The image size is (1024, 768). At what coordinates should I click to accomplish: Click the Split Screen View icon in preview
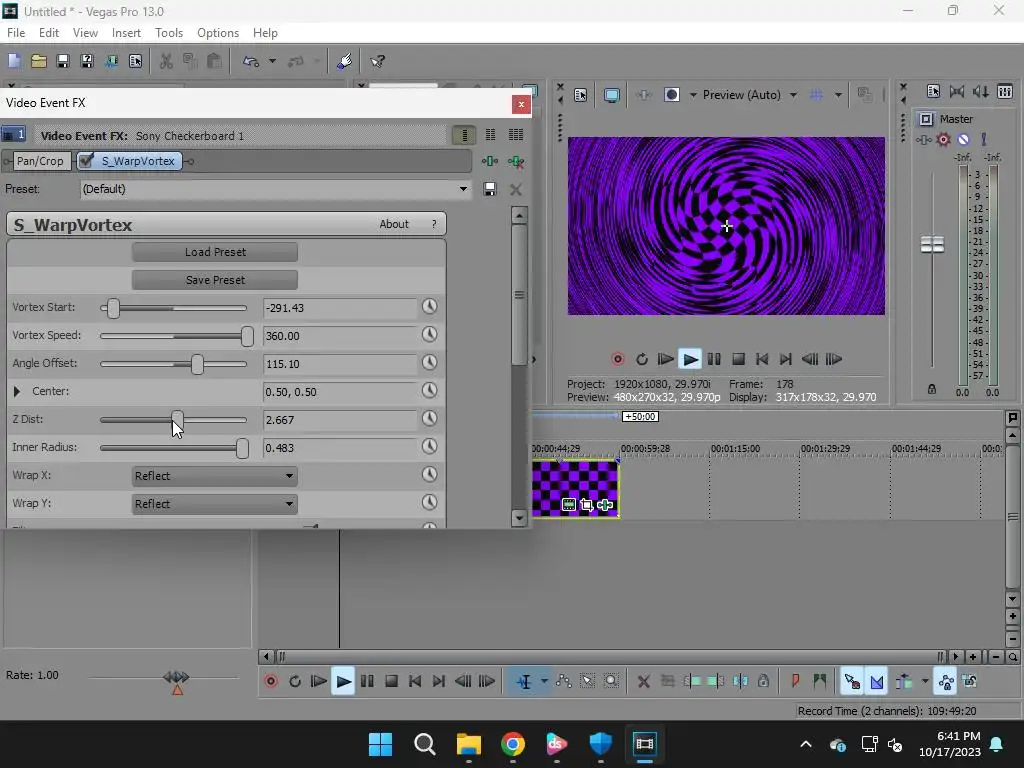[x=671, y=95]
